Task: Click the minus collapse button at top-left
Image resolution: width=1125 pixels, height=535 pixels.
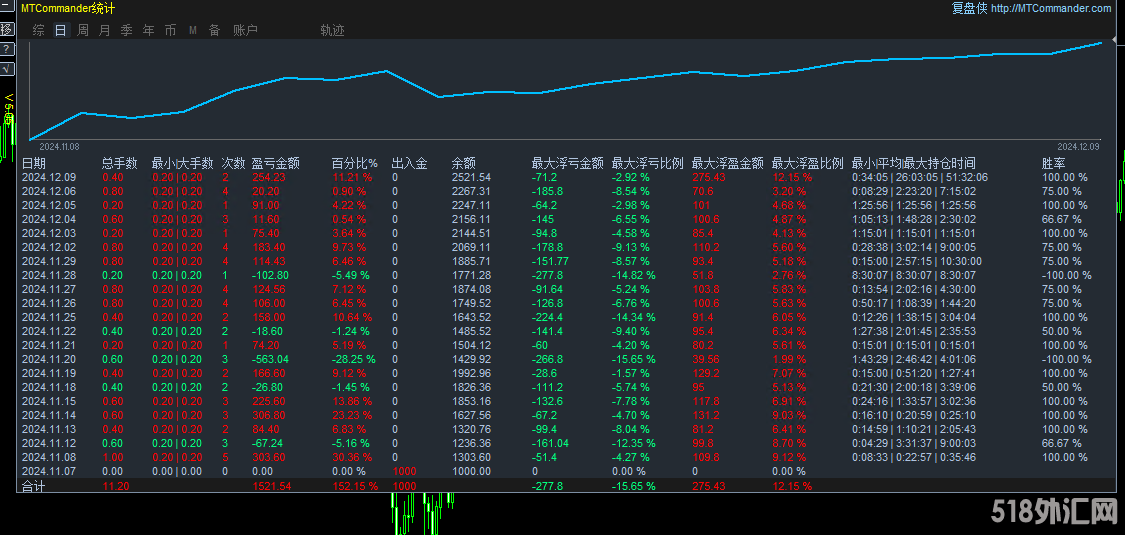Action: [6, 9]
